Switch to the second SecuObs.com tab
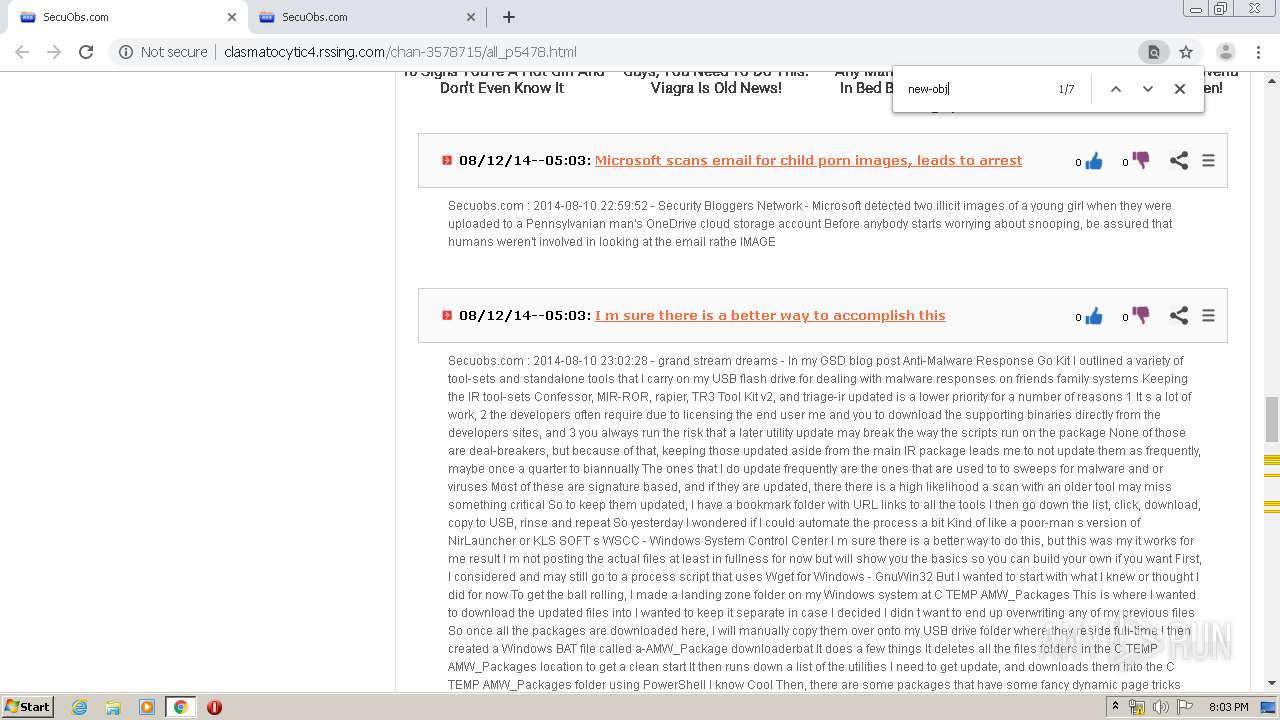Viewport: 1280px width, 720px height. (365, 17)
